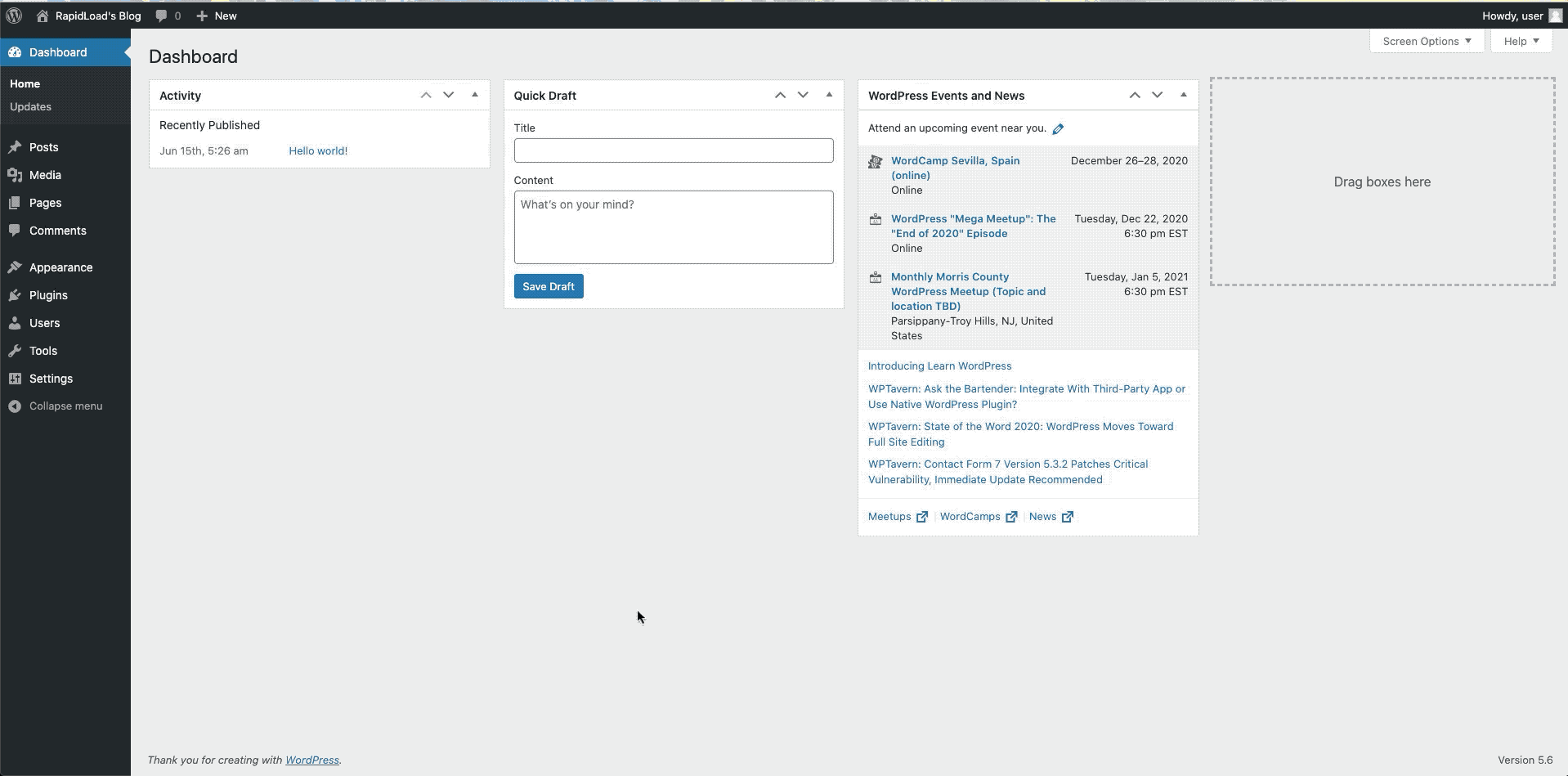Image resolution: width=1568 pixels, height=776 pixels.
Task: Open the Hello world! post link
Action: coord(318,151)
